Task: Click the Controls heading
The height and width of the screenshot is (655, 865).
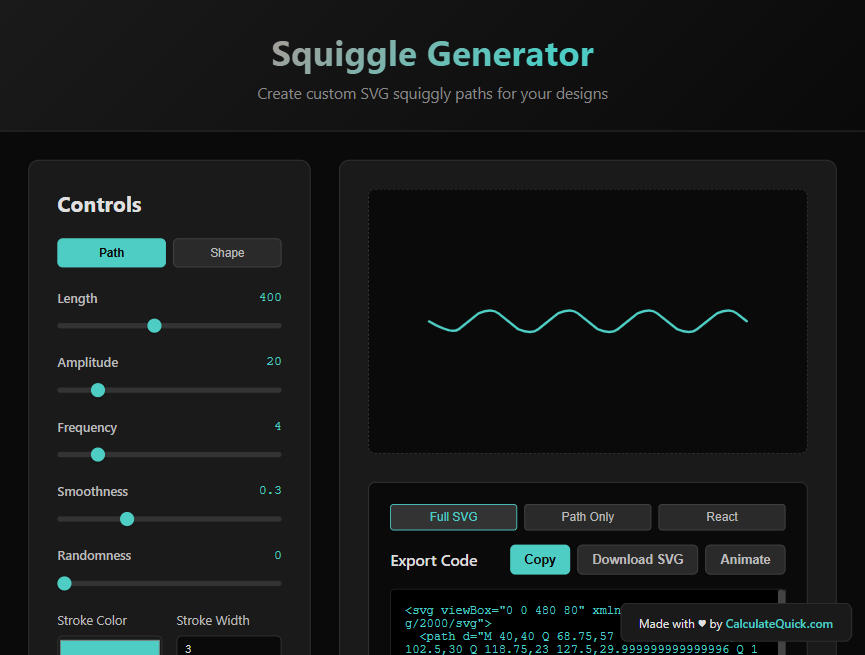Action: [x=99, y=205]
